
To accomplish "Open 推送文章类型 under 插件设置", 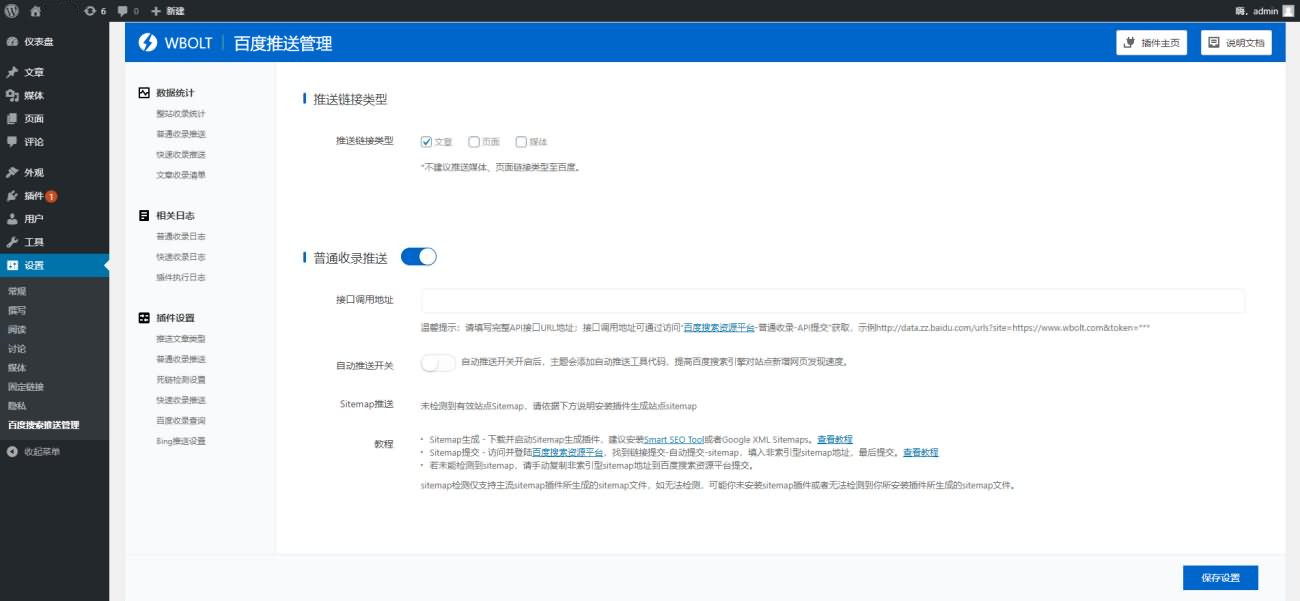I will click(x=181, y=339).
